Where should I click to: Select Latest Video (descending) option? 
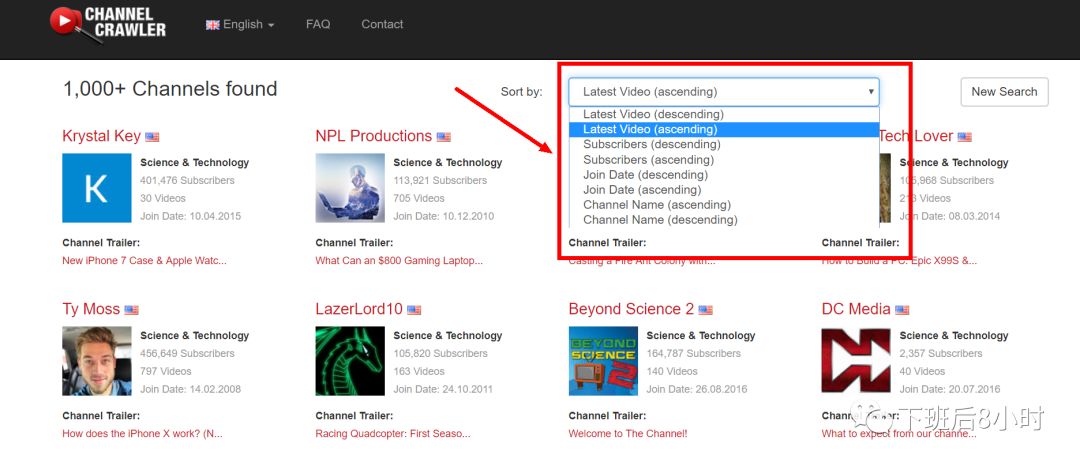coord(653,114)
